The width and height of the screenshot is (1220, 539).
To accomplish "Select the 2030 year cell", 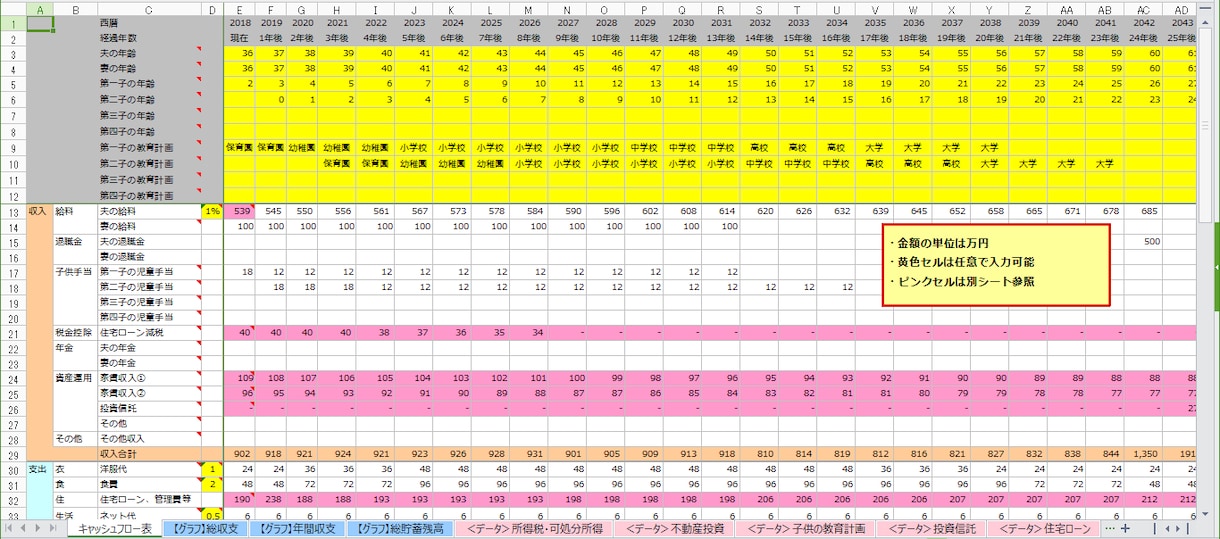I will pos(681,22).
